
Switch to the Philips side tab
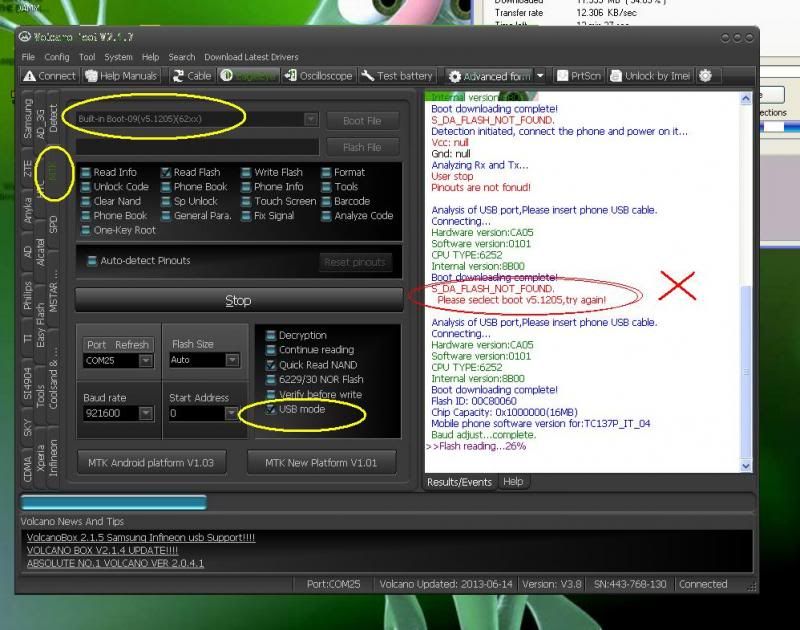(28, 296)
